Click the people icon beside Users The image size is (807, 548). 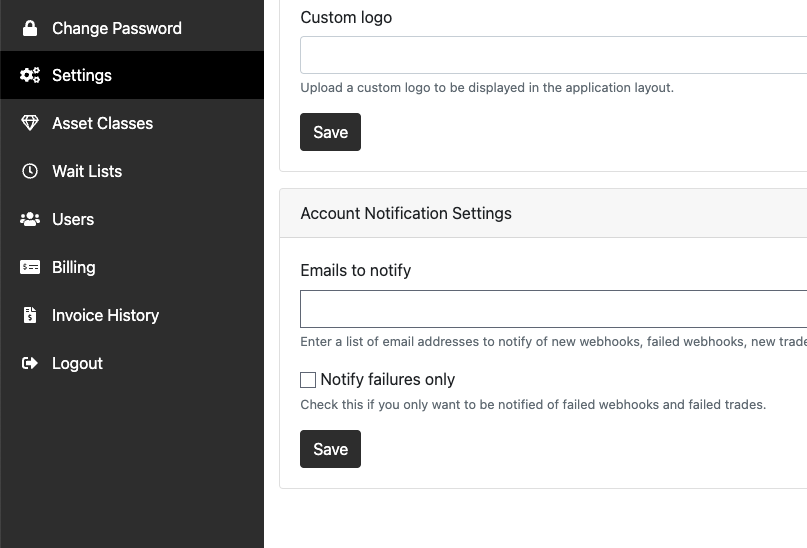(30, 220)
